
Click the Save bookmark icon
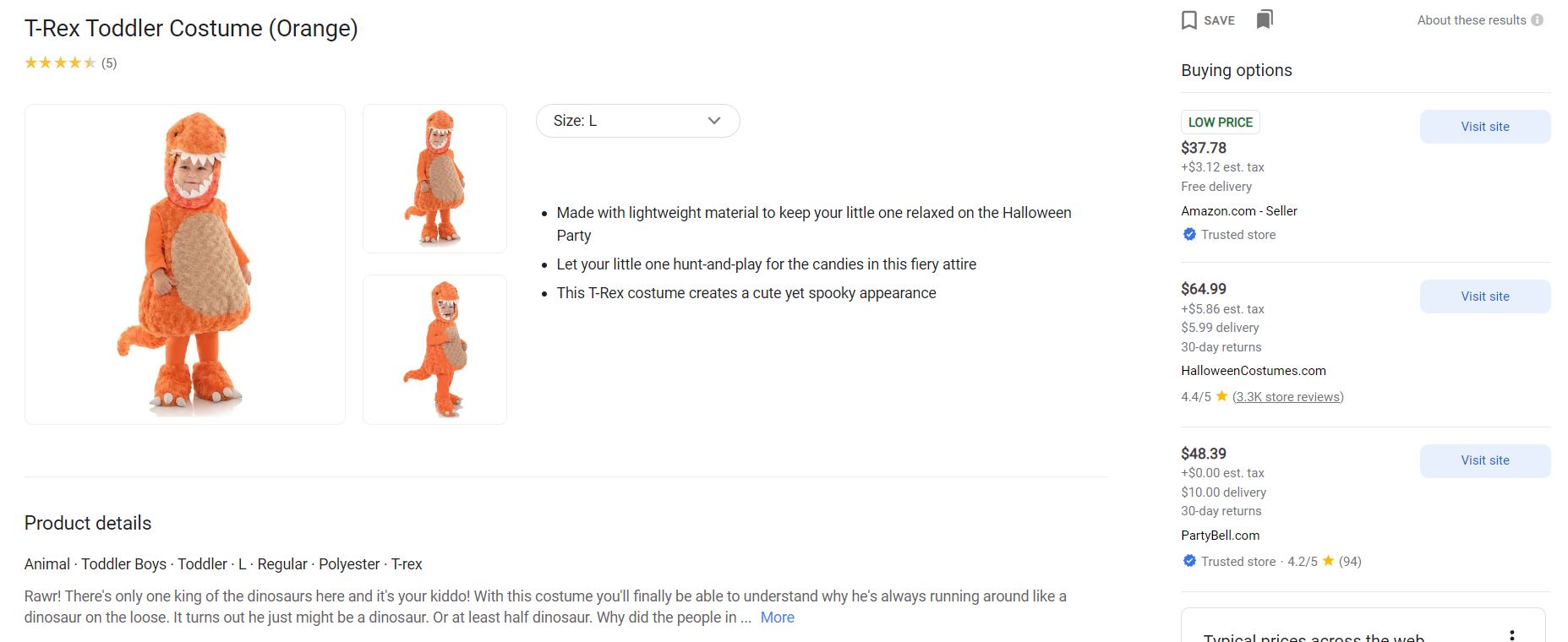1189,20
